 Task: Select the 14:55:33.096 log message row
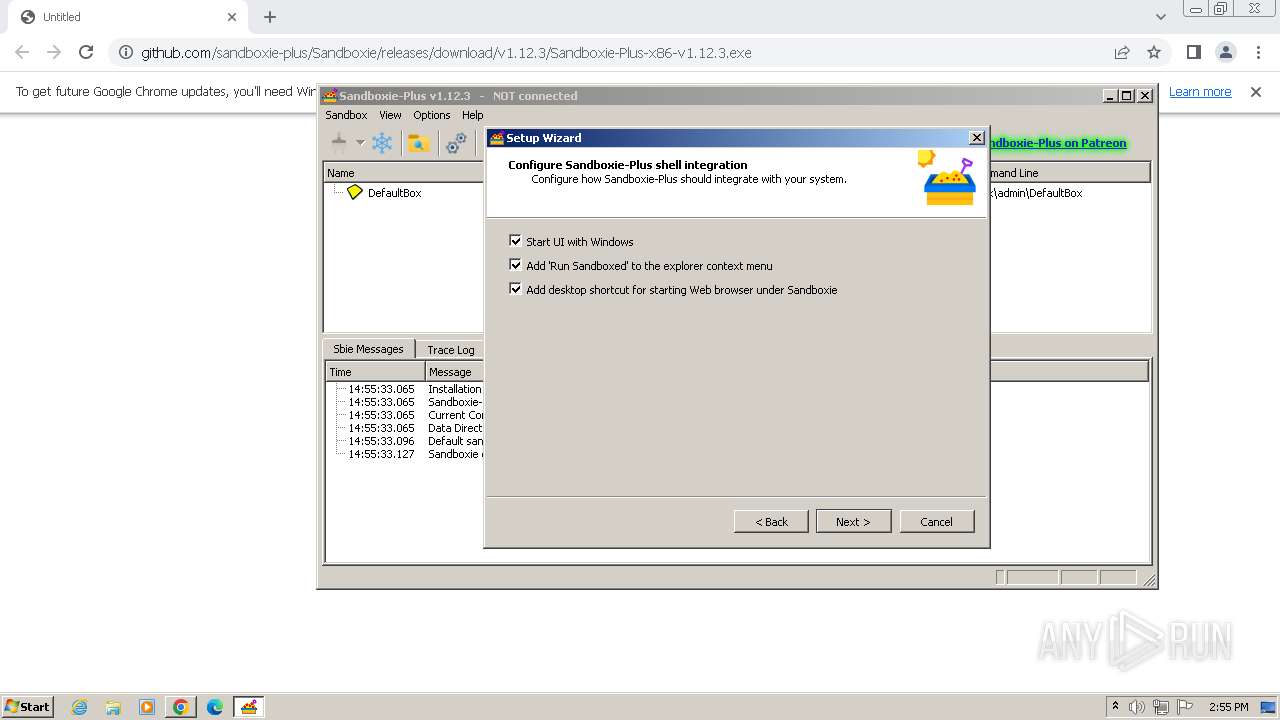[406, 441]
